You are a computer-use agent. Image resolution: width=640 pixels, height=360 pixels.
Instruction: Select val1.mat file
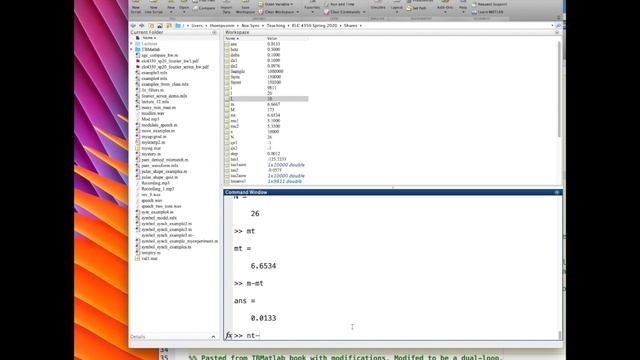click(x=149, y=258)
